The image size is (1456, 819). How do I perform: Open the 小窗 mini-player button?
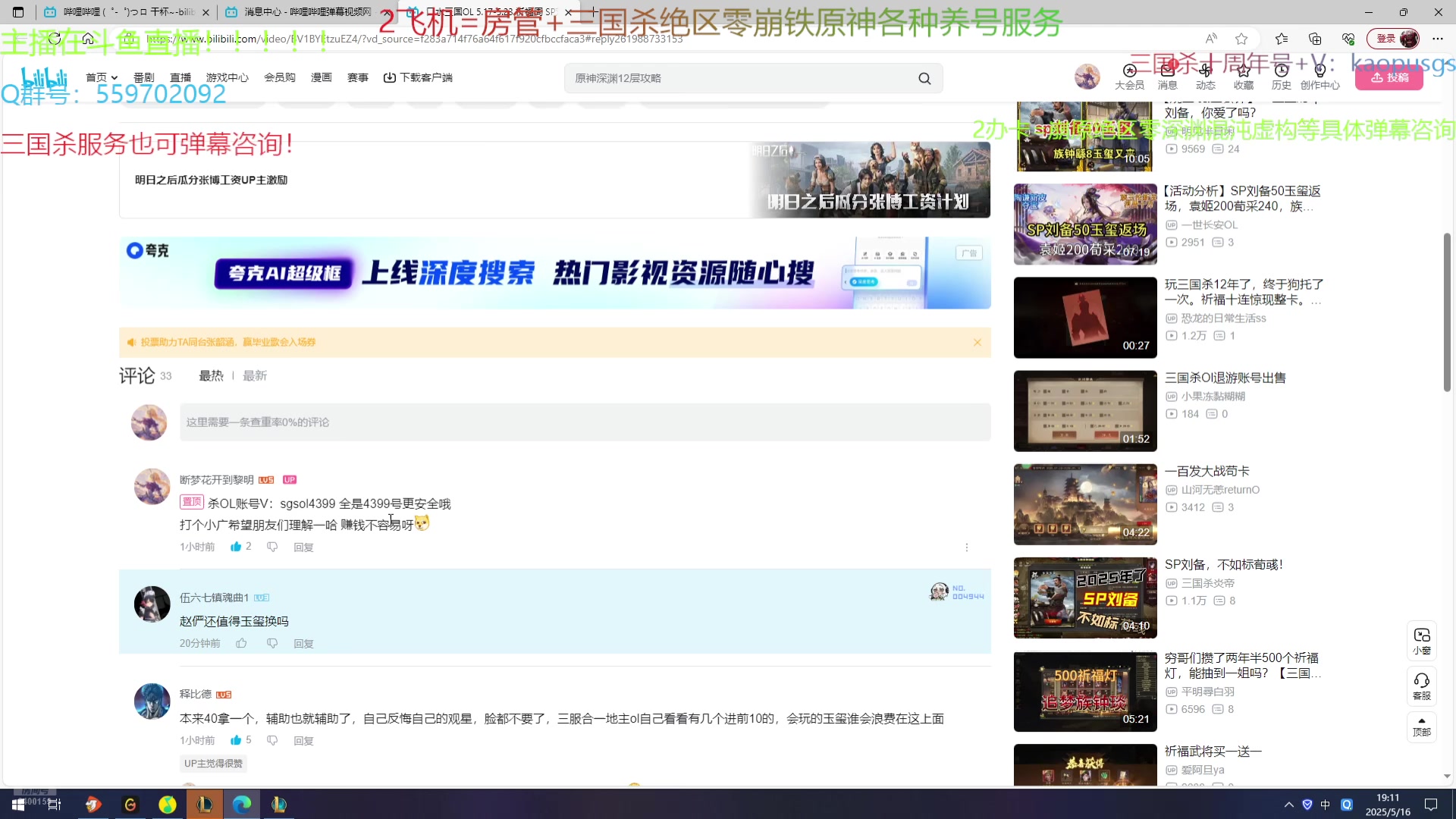point(1422,641)
